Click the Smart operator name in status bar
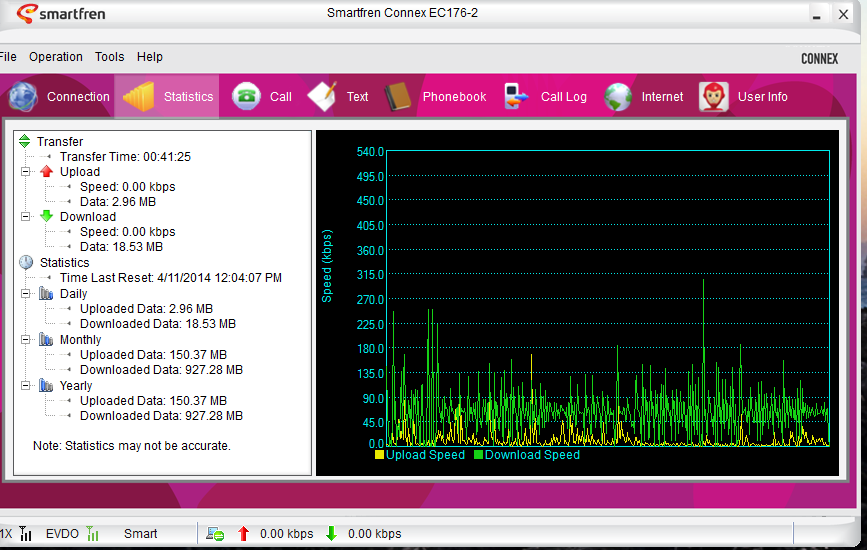The image size is (867, 550). coord(140,533)
